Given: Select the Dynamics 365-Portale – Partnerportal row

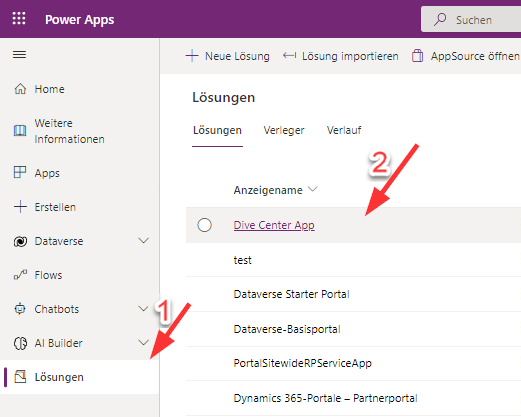Looking at the screenshot, I should pyautogui.click(x=353, y=398).
